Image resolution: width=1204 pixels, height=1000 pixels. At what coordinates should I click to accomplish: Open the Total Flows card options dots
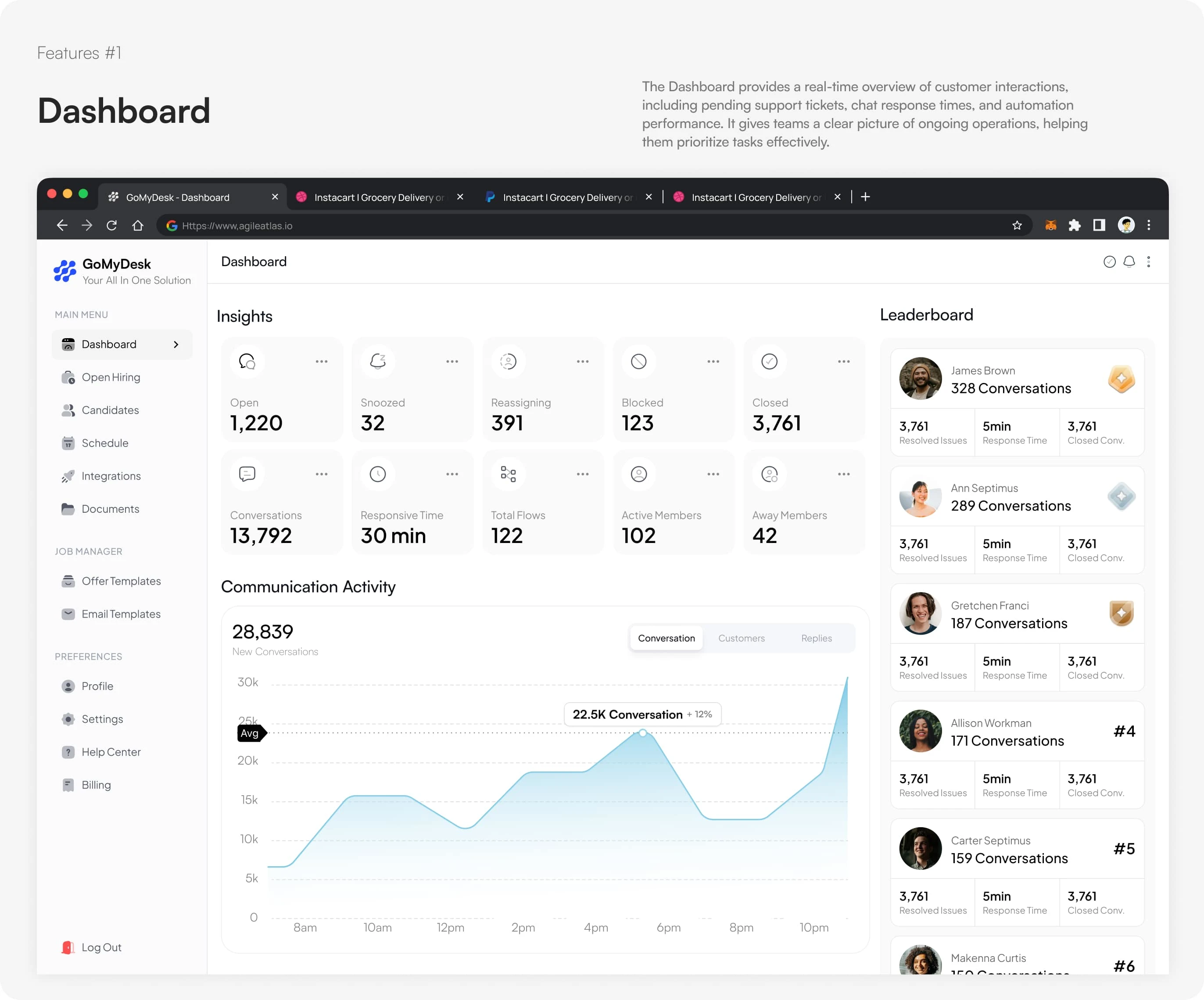coord(583,474)
